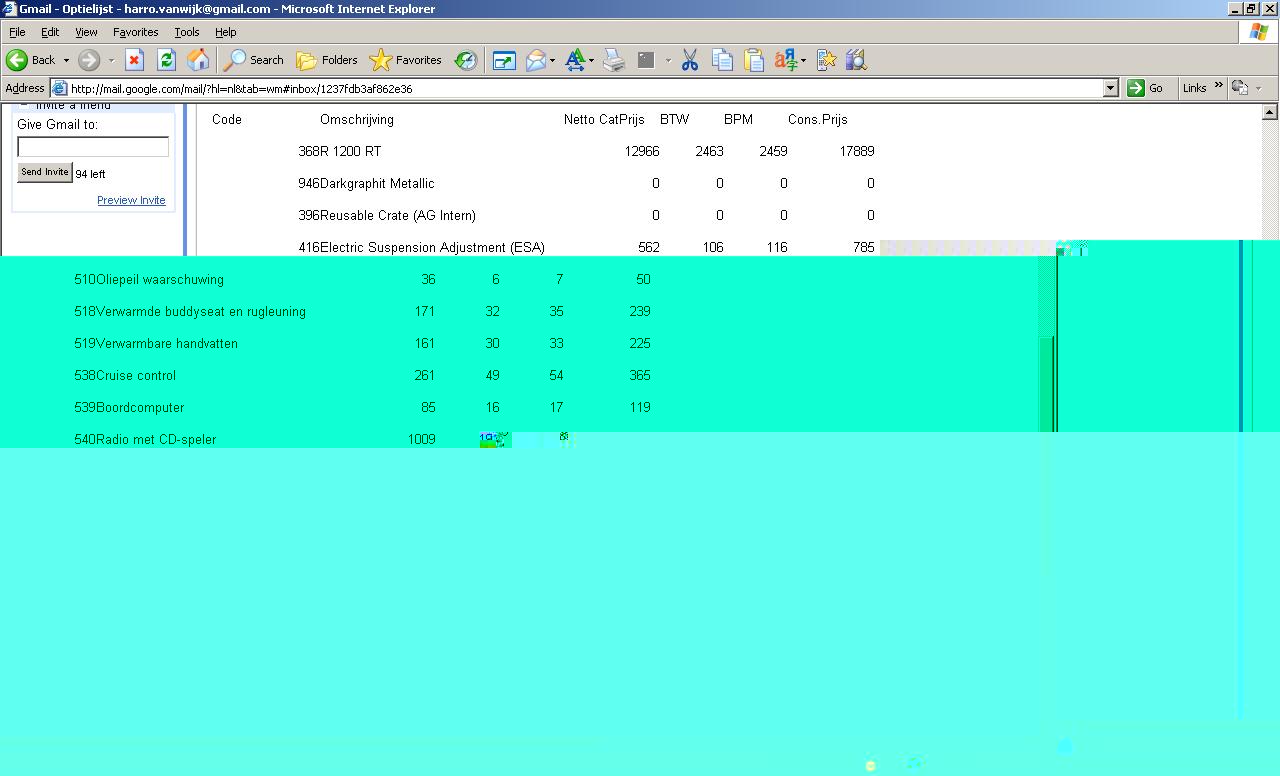Go to the Home page icon
The image size is (1280, 776).
(198, 60)
